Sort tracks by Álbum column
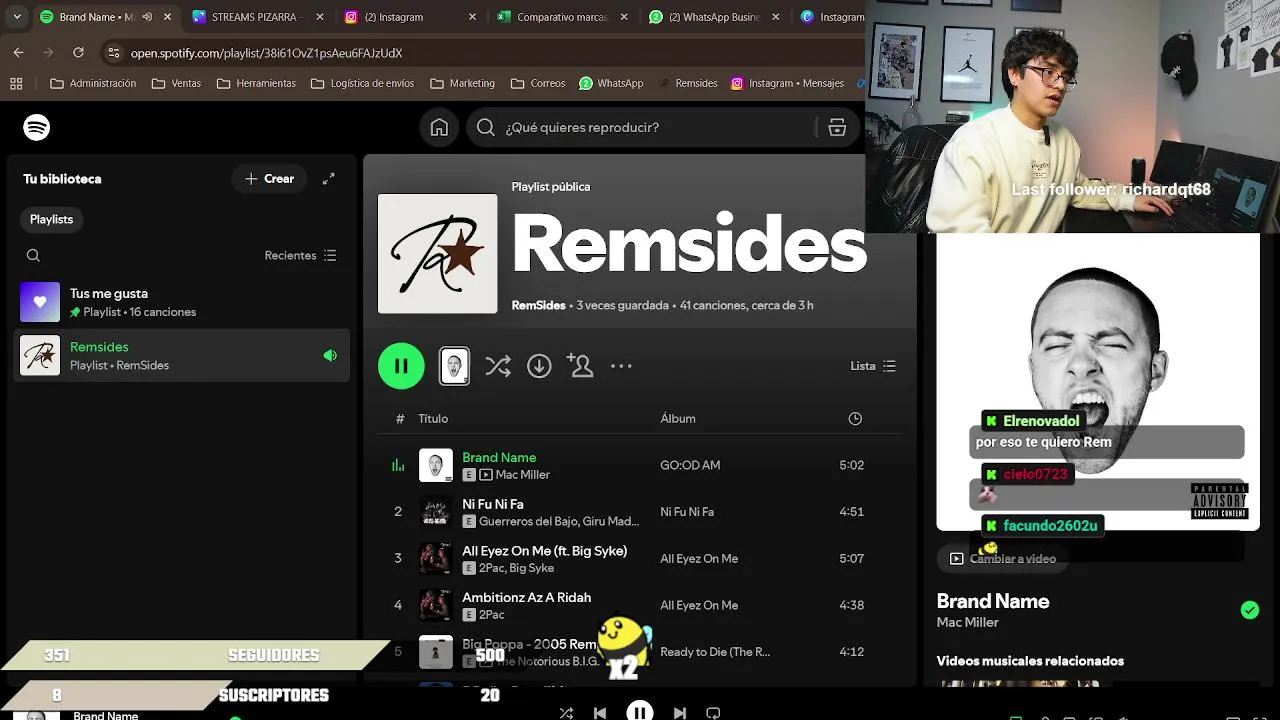 tap(678, 418)
